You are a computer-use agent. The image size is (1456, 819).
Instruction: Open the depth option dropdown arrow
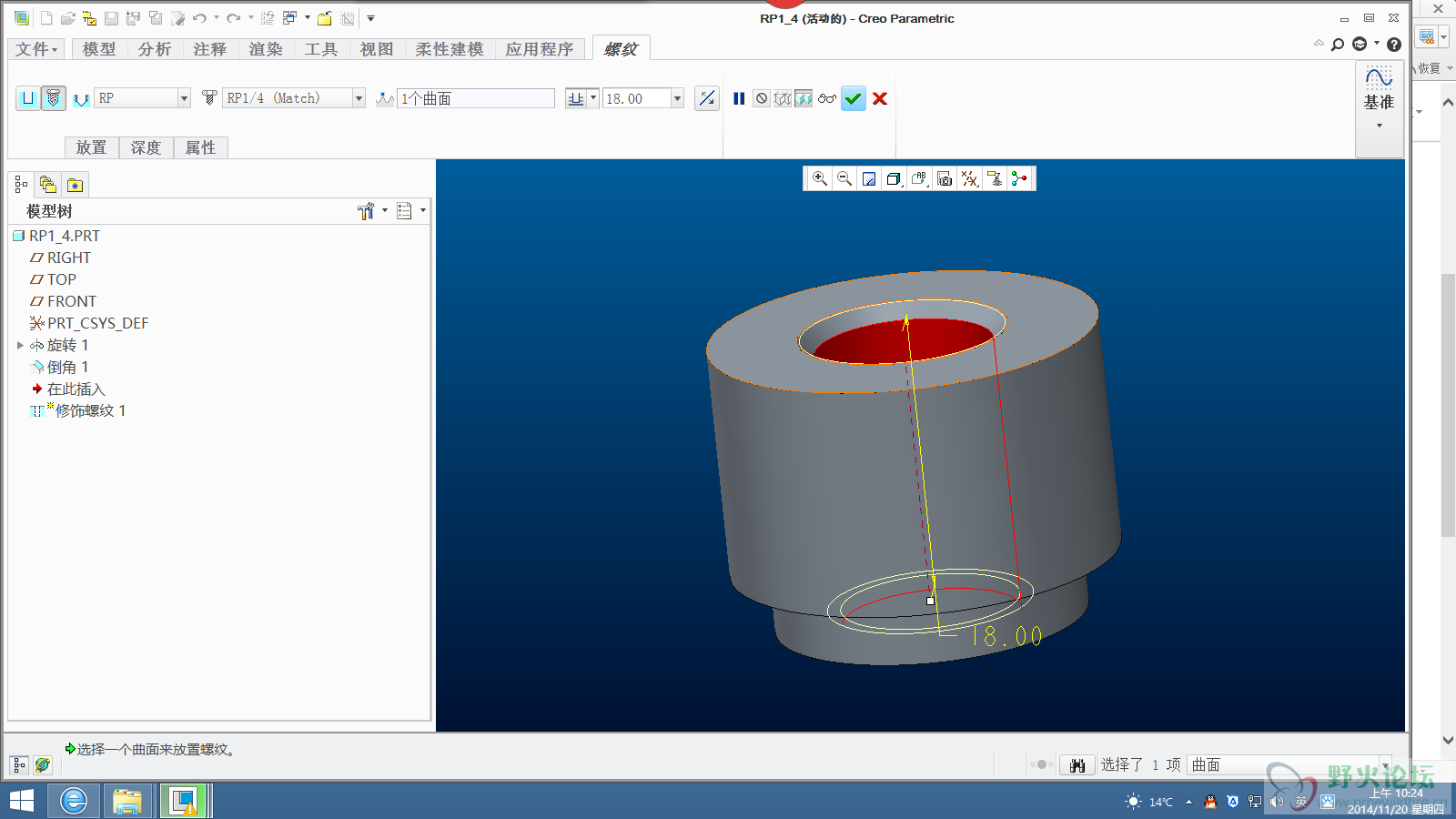(x=593, y=98)
